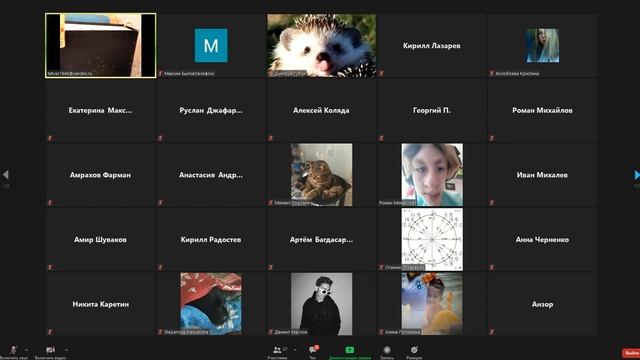640x360 pixels.
Task: Select the man in sunglasses photo tile
Action: pos(322,304)
